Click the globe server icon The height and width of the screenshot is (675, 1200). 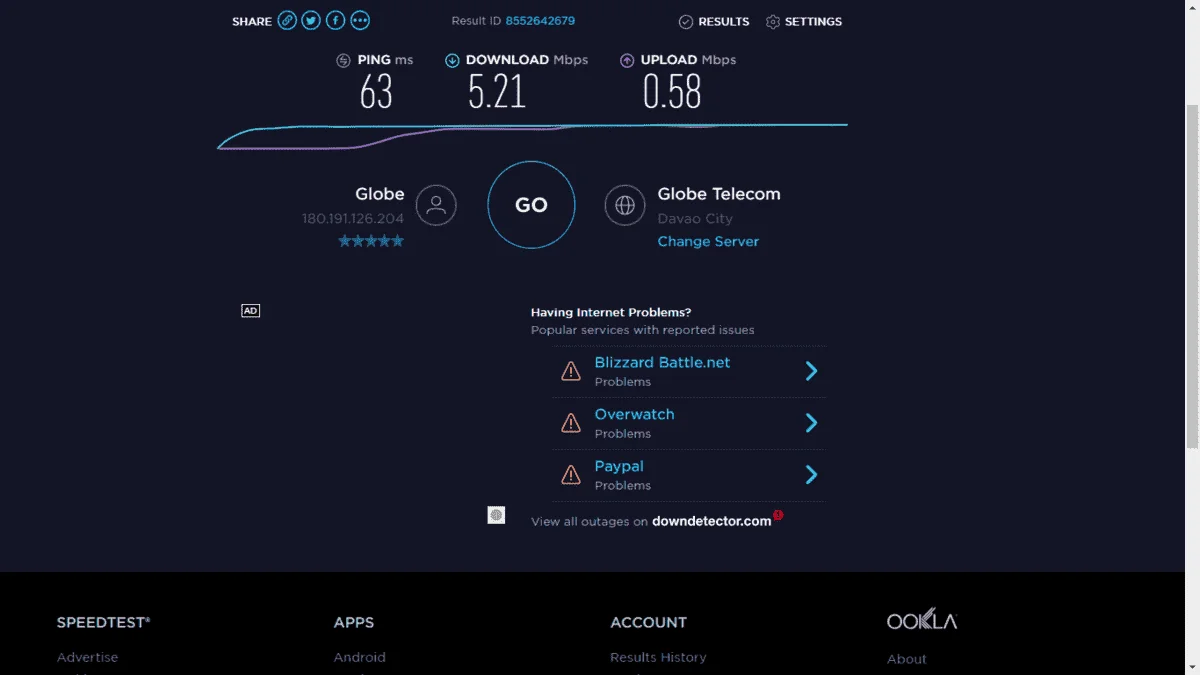click(625, 205)
